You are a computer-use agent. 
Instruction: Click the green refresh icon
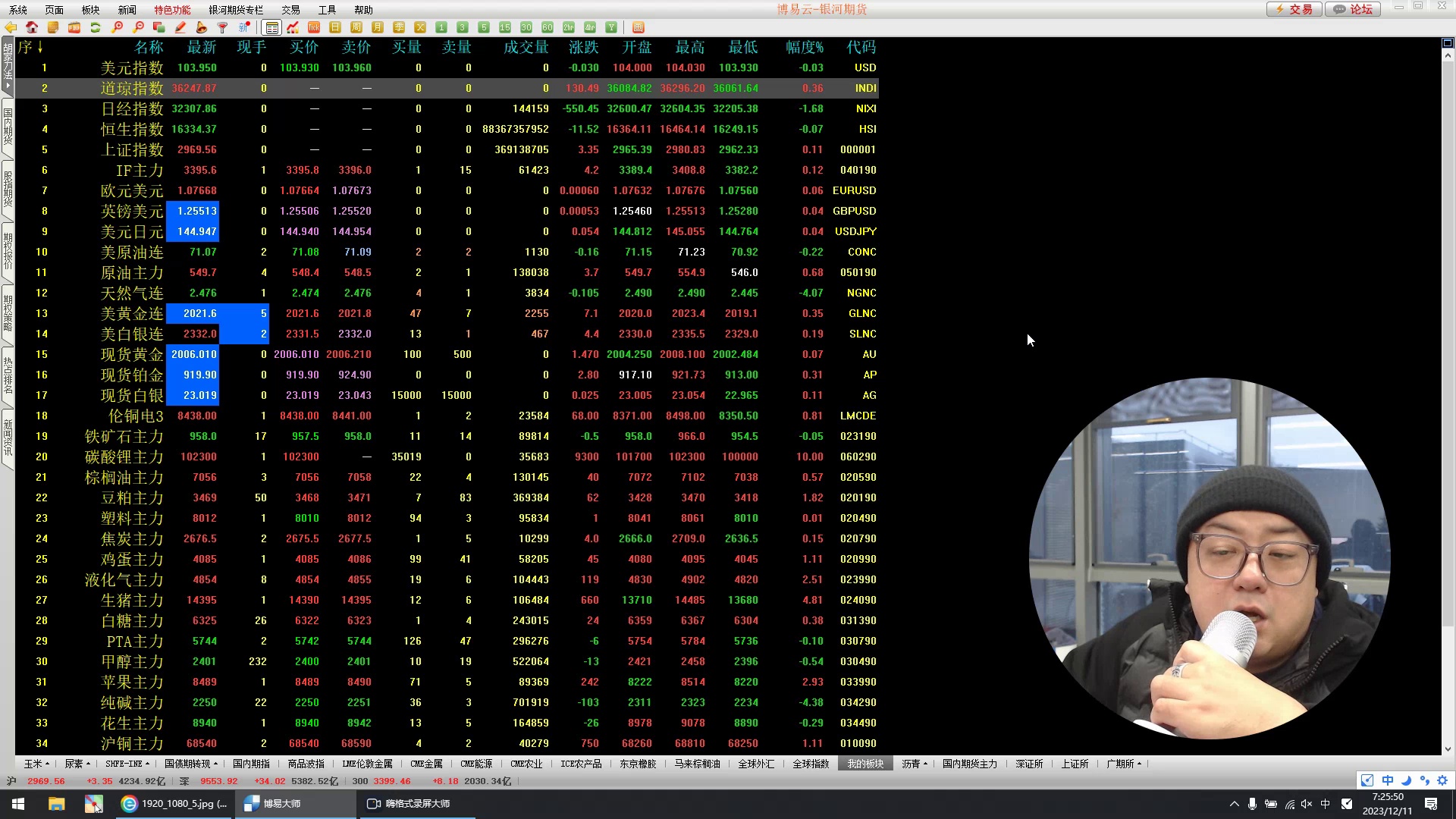click(96, 27)
